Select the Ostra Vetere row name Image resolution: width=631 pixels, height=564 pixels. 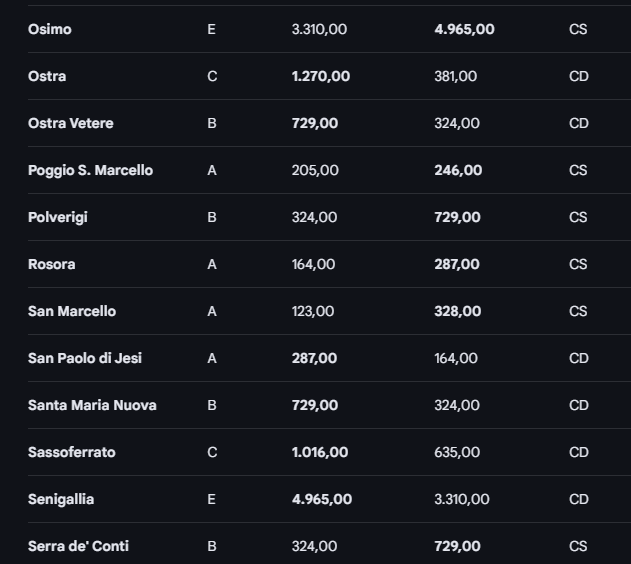[x=71, y=123]
